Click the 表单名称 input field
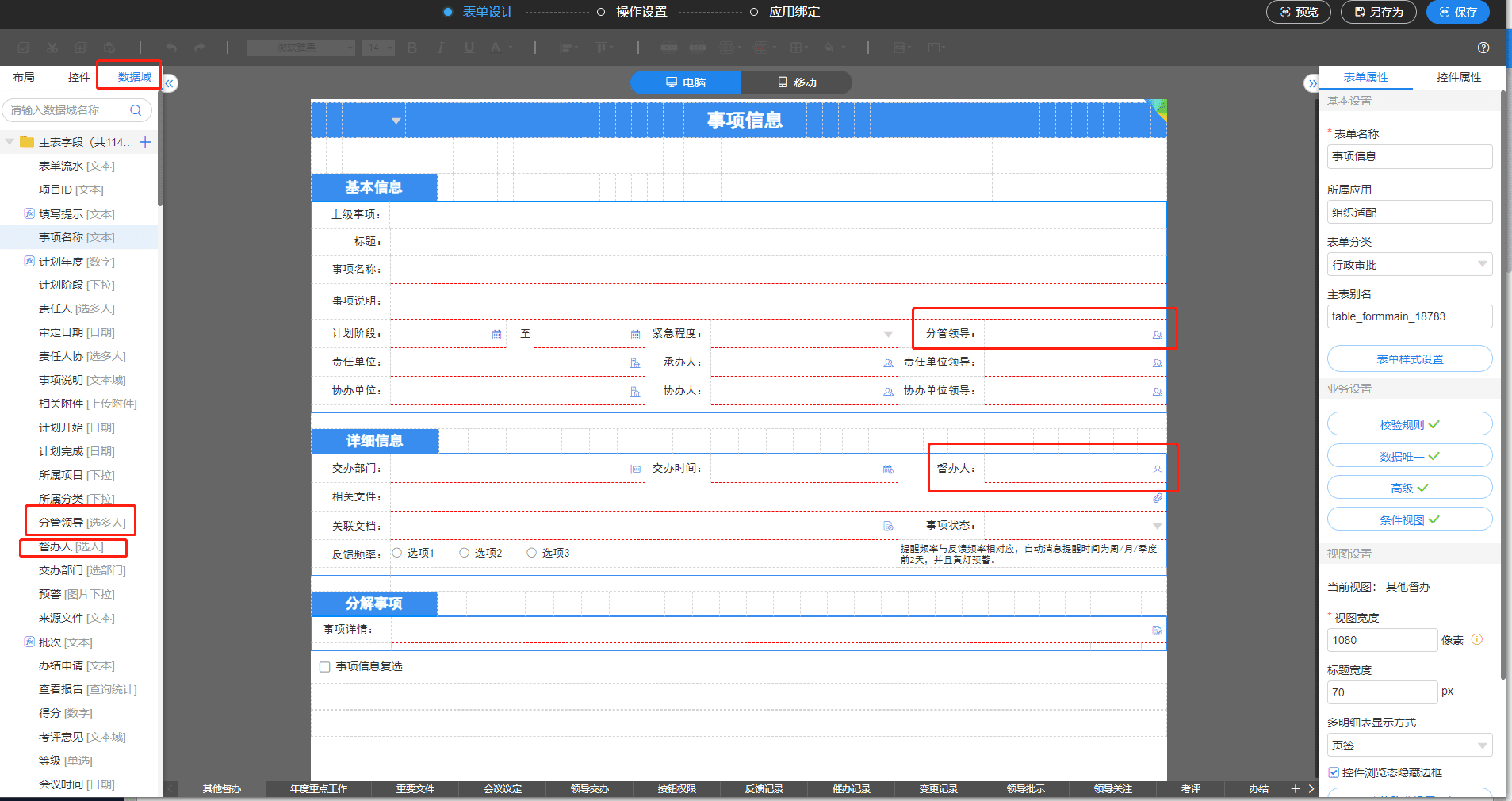Screen dimensions: 1512x801 pos(1410,156)
